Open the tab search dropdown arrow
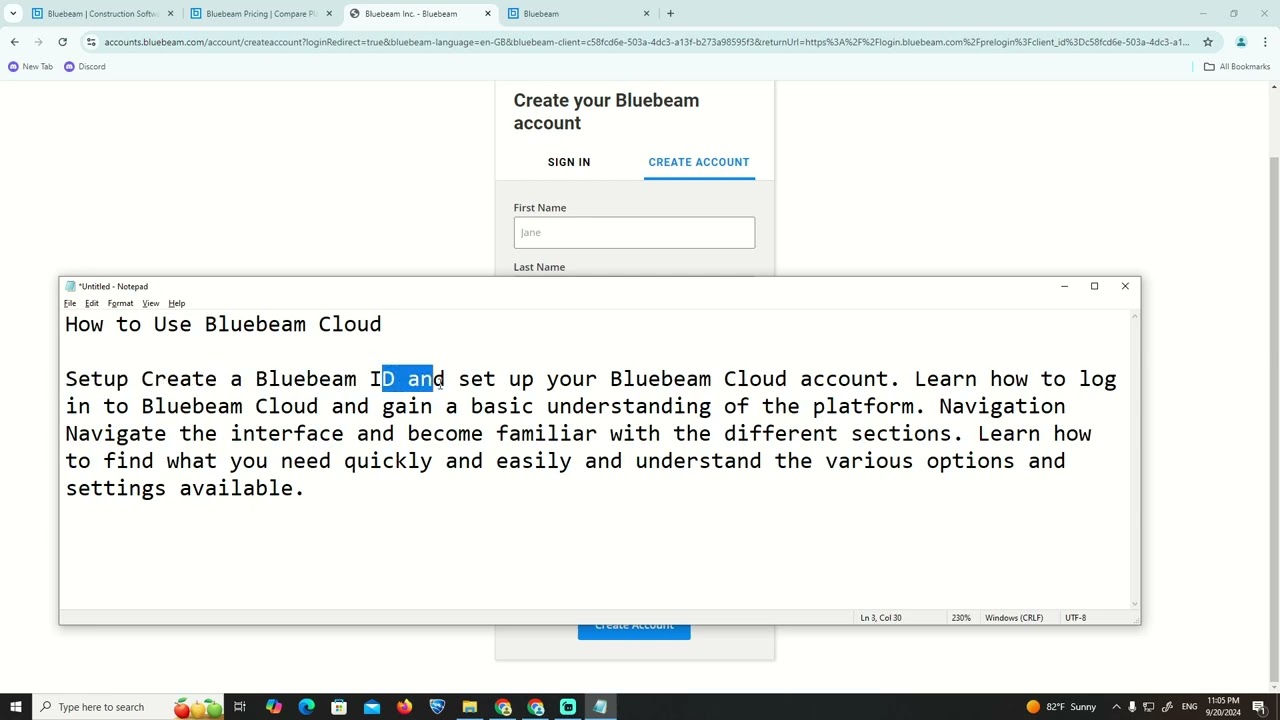Screen dimensions: 1280x720 point(13,14)
